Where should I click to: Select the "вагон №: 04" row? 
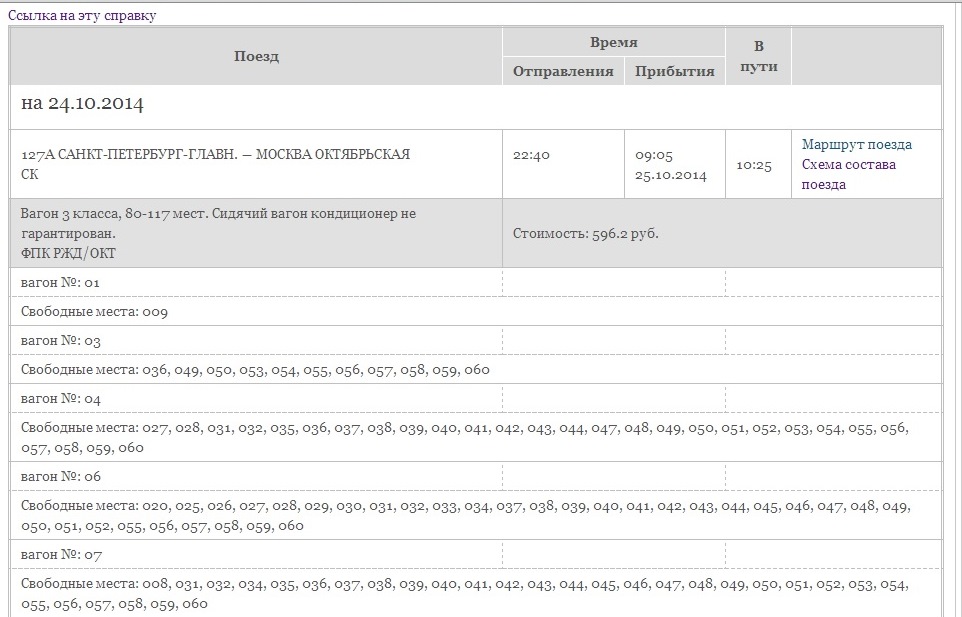61,398
